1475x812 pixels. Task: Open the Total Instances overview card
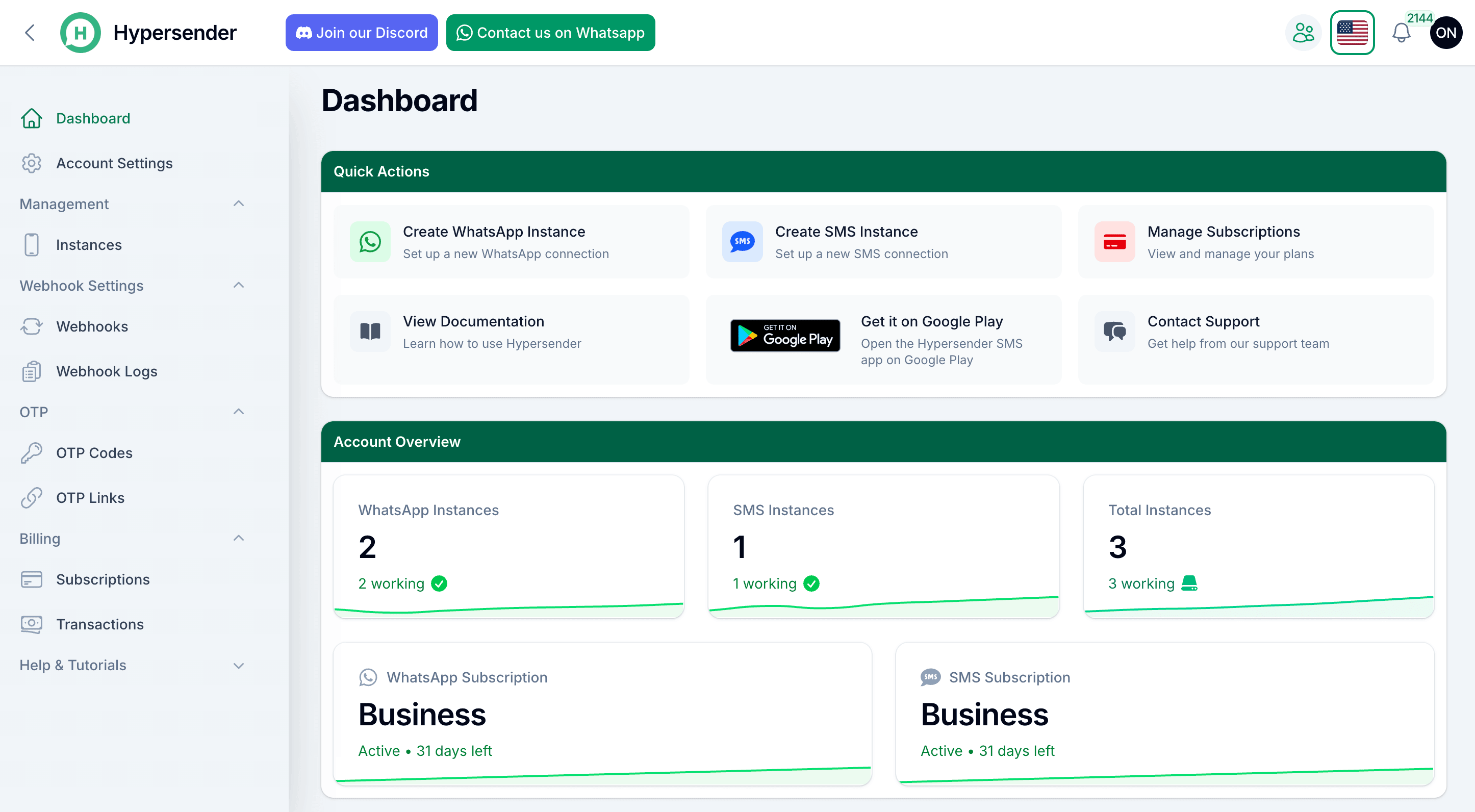point(1259,546)
